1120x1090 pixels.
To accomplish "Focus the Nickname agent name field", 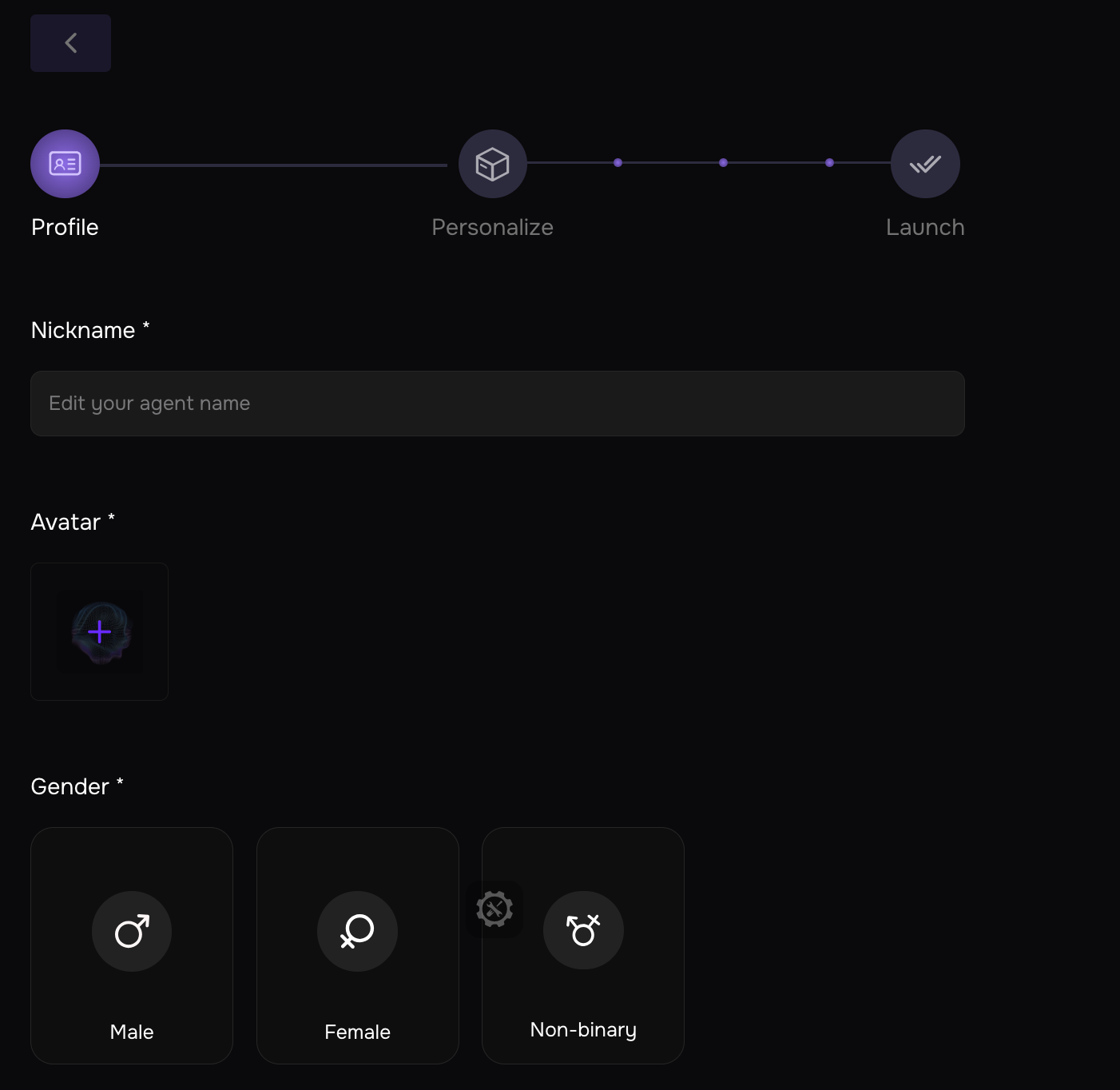I will click(497, 404).
